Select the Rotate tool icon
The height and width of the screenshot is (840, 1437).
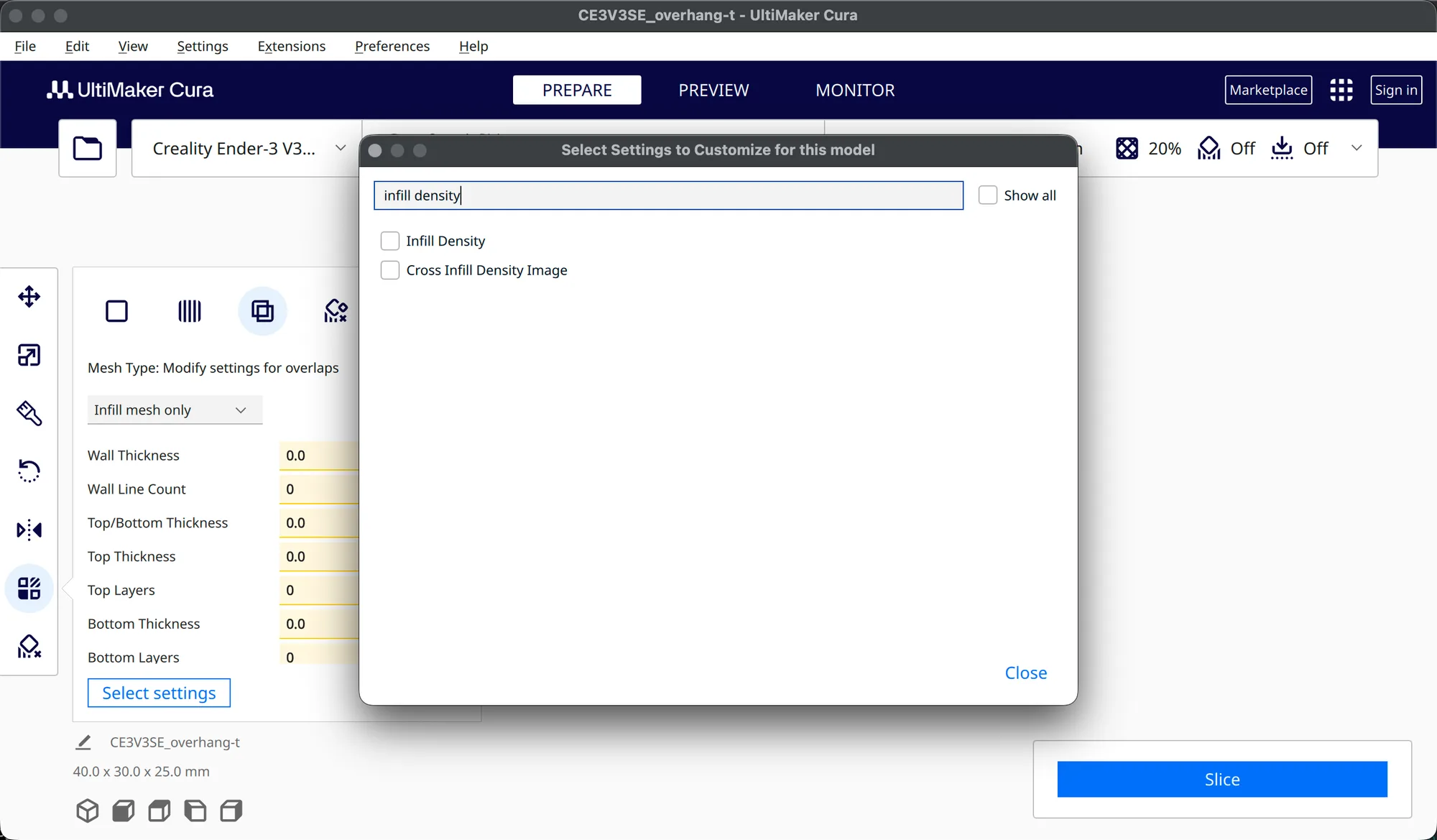(x=29, y=471)
